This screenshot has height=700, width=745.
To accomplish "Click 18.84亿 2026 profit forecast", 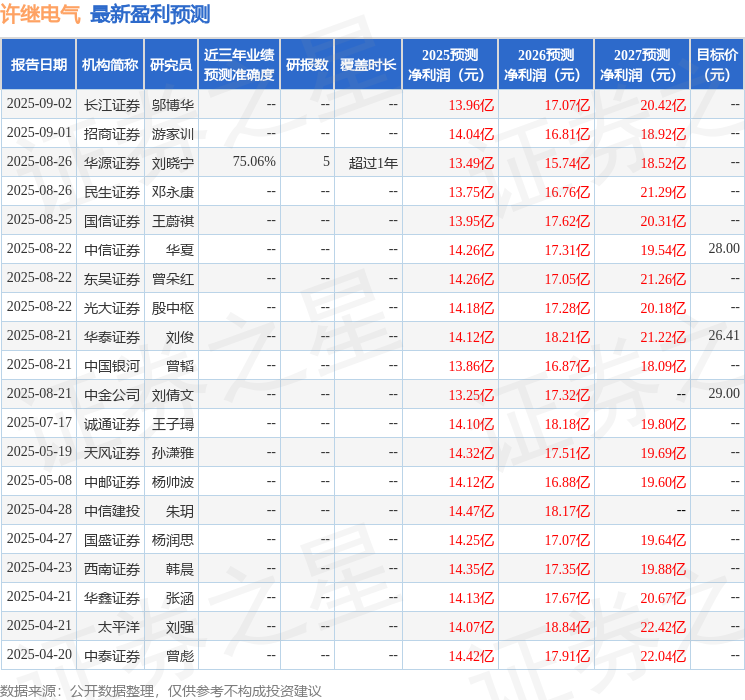I will pos(567,627).
